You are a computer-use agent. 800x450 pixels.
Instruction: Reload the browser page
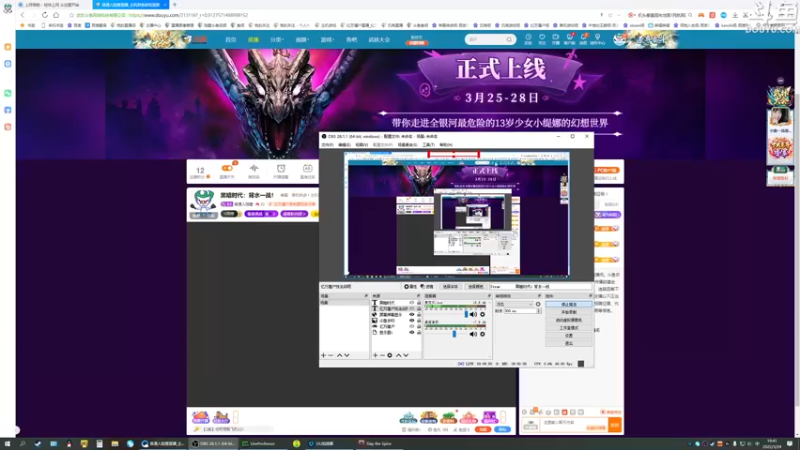tap(45, 15)
